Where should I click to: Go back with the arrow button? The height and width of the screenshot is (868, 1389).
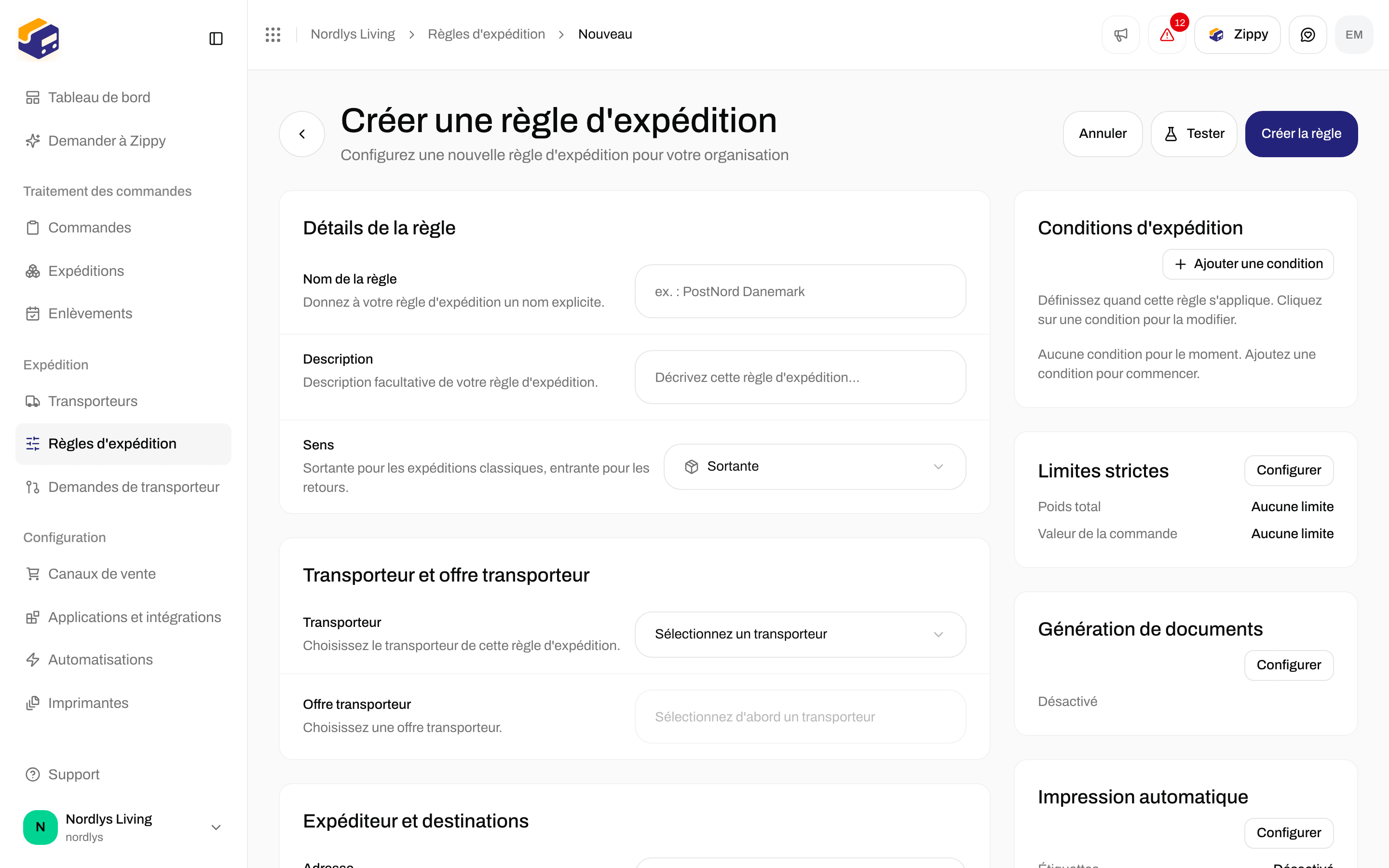pos(302,134)
